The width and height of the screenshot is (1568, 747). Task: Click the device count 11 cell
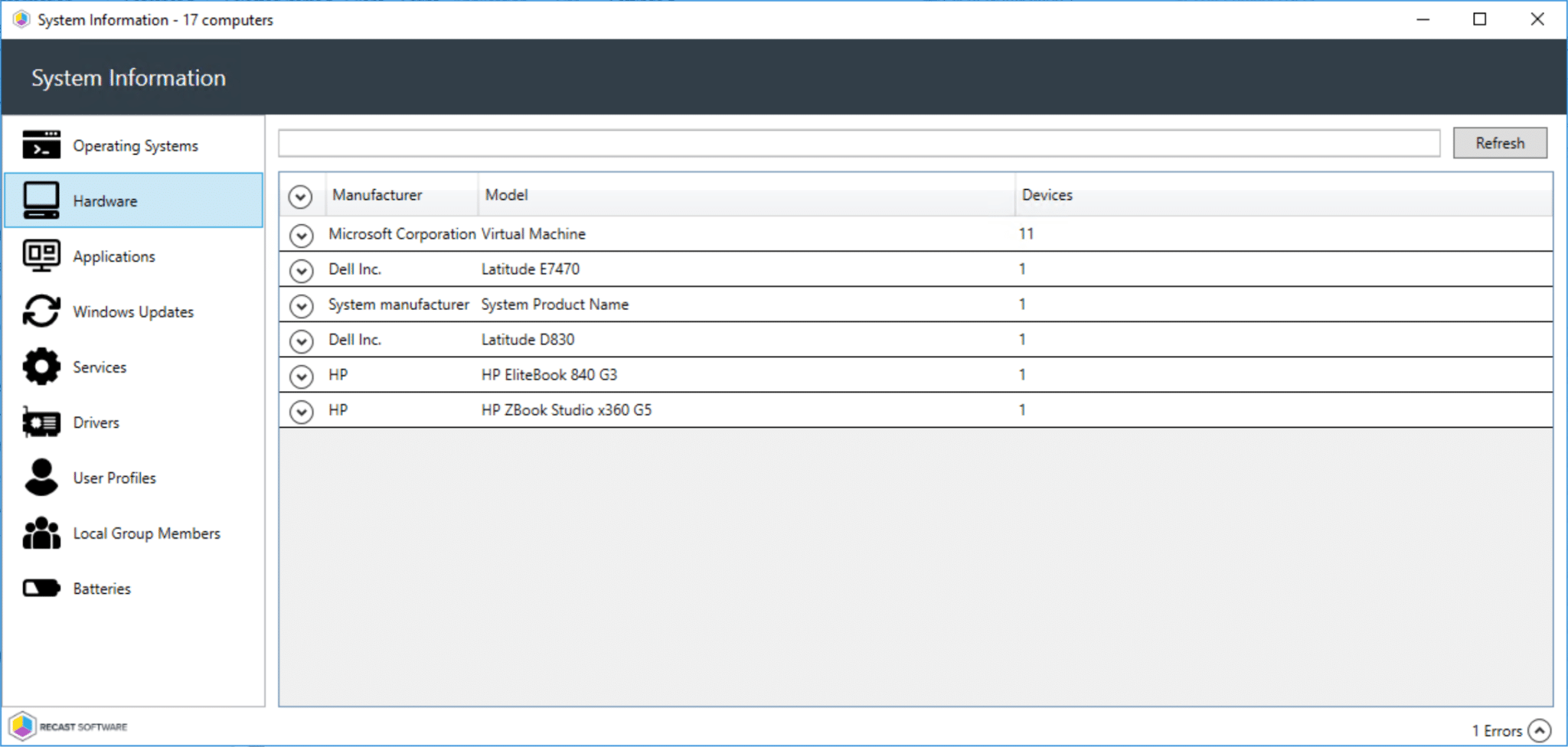pyautogui.click(x=1026, y=234)
